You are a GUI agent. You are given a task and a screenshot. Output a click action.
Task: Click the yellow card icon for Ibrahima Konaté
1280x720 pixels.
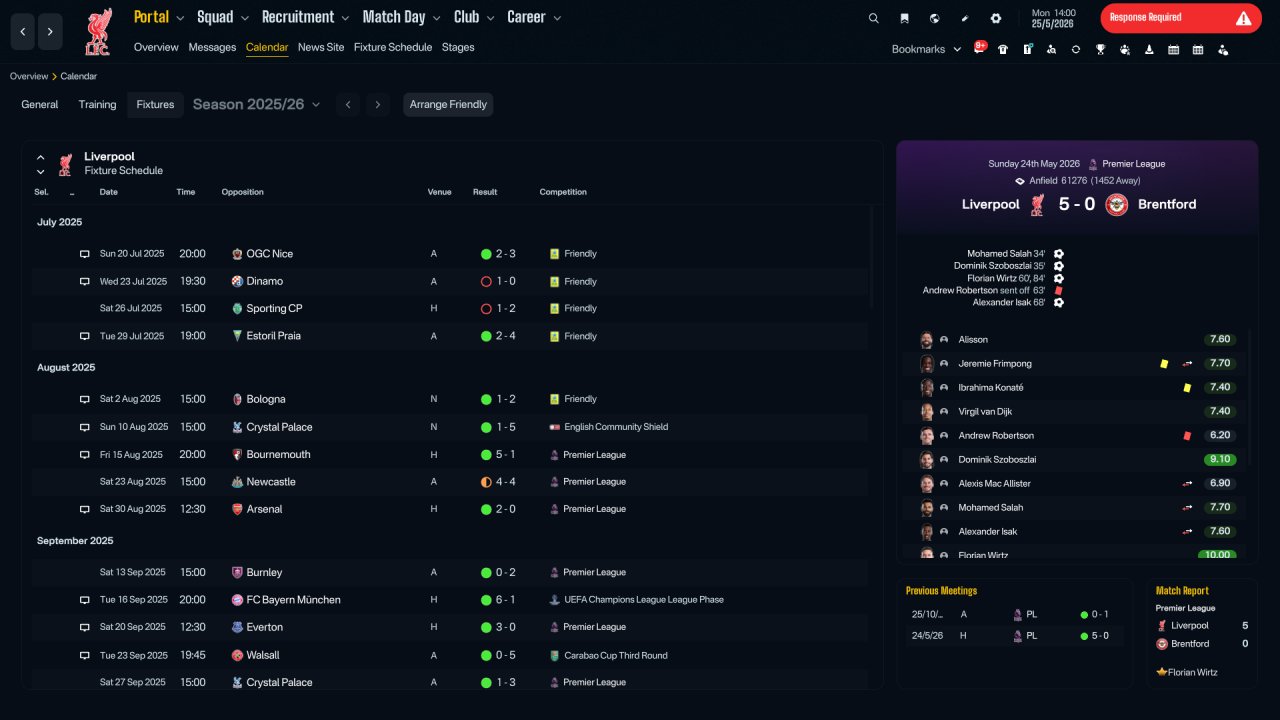[1187, 388]
